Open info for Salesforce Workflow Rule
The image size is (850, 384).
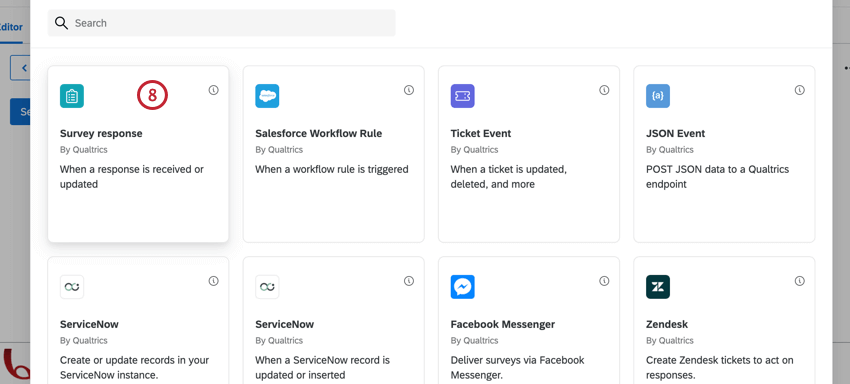click(409, 90)
